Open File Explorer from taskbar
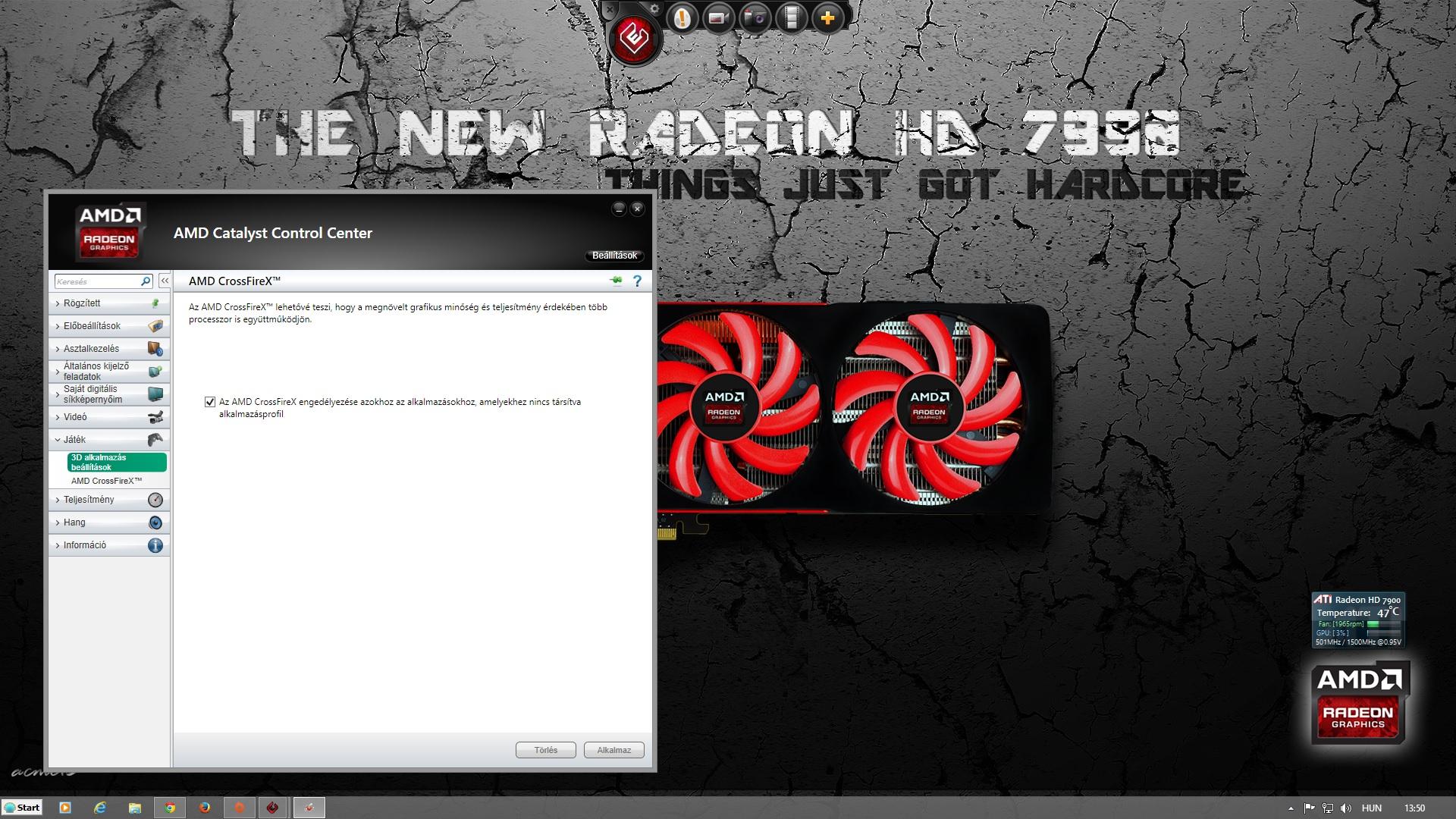The image size is (1456, 819). (x=135, y=808)
